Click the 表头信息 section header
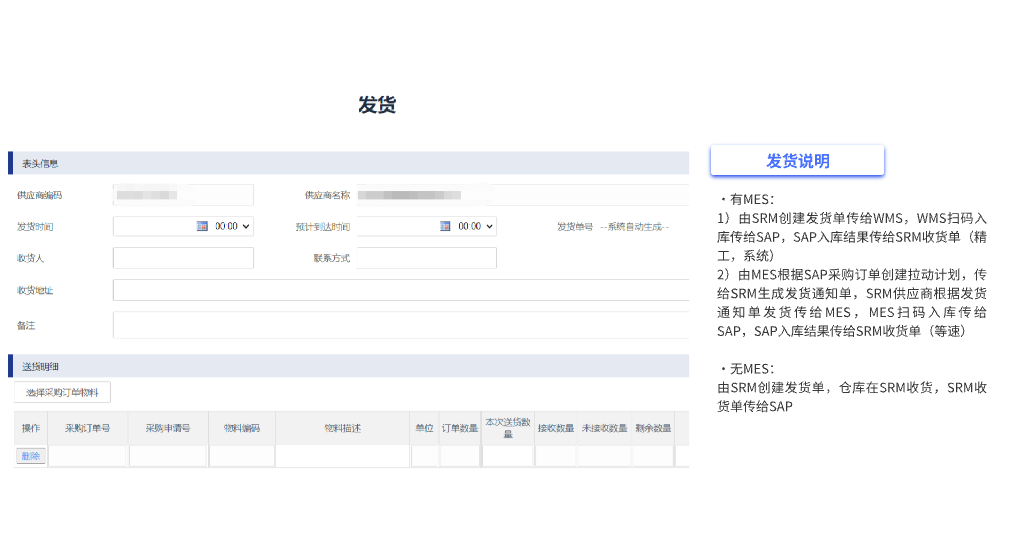The image size is (1021, 560). 41,164
